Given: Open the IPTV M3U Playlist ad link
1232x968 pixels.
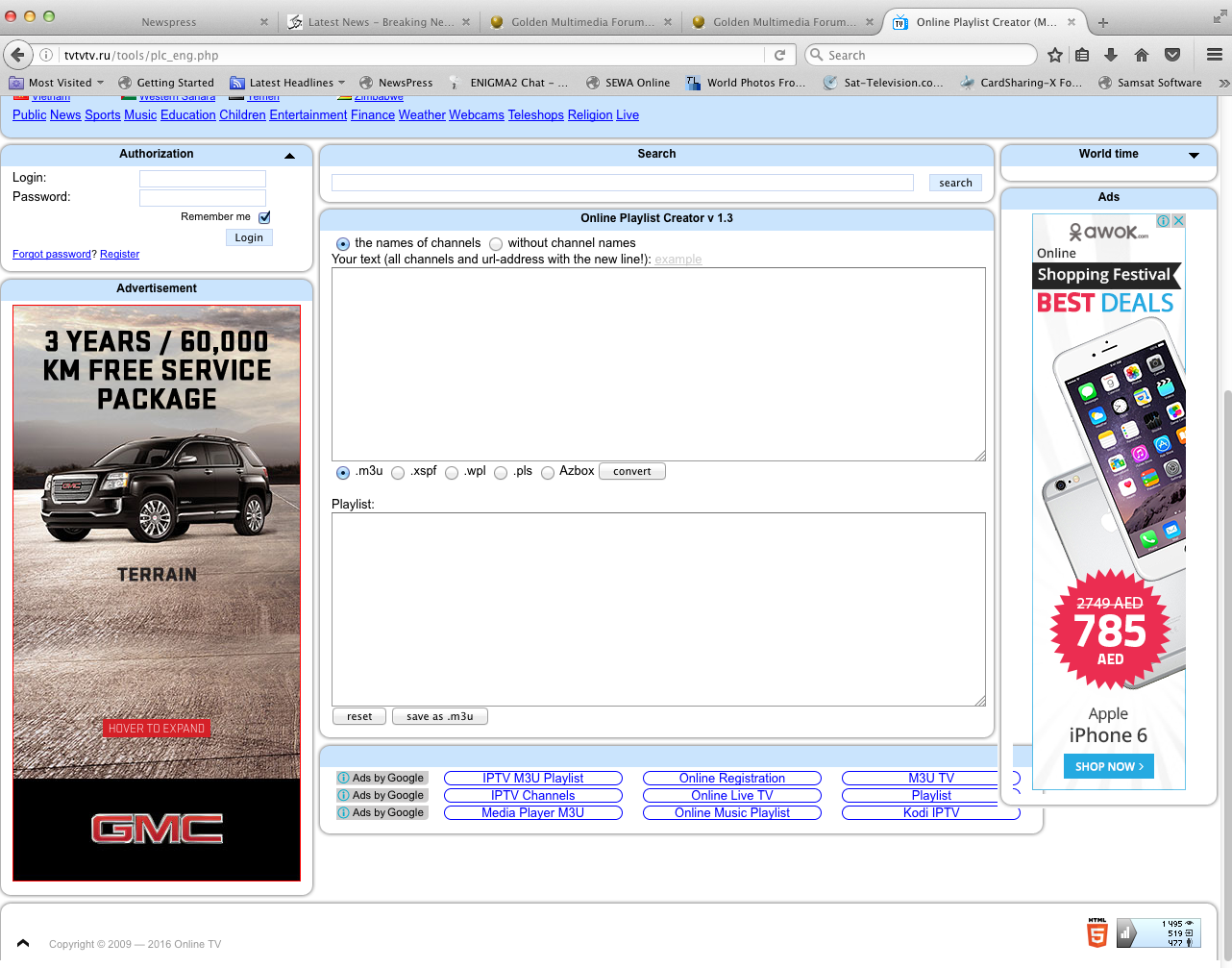Looking at the screenshot, I should tap(533, 778).
